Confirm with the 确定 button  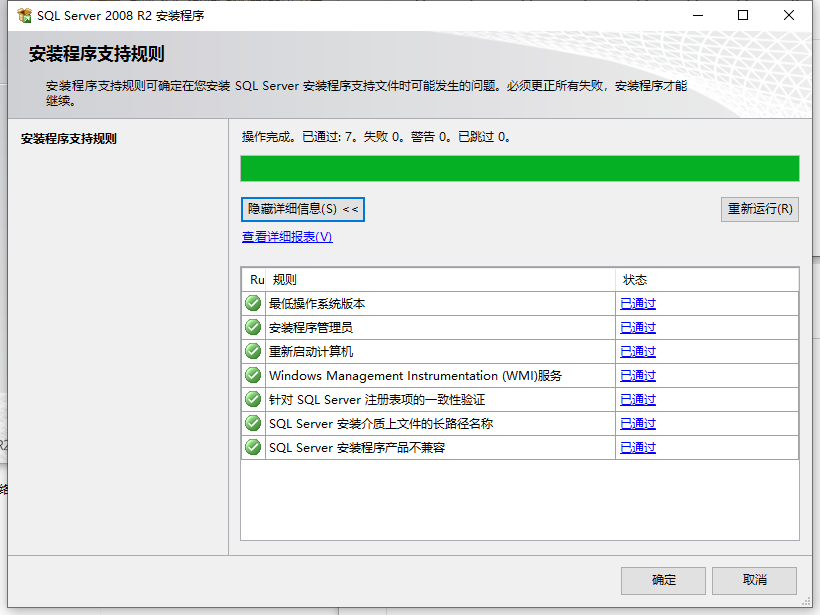pyautogui.click(x=663, y=580)
